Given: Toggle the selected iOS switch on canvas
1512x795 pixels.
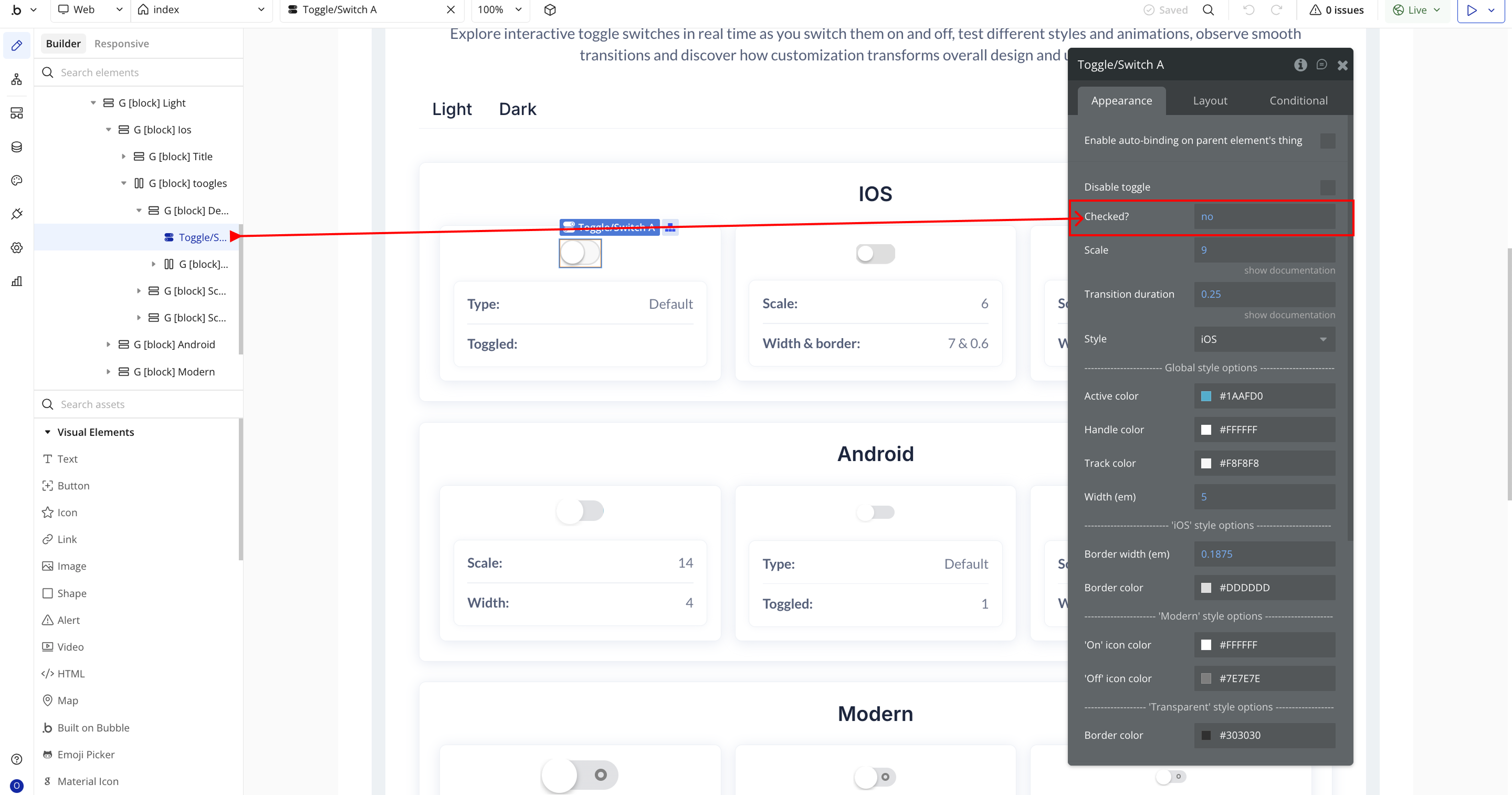Looking at the screenshot, I should click(580, 254).
